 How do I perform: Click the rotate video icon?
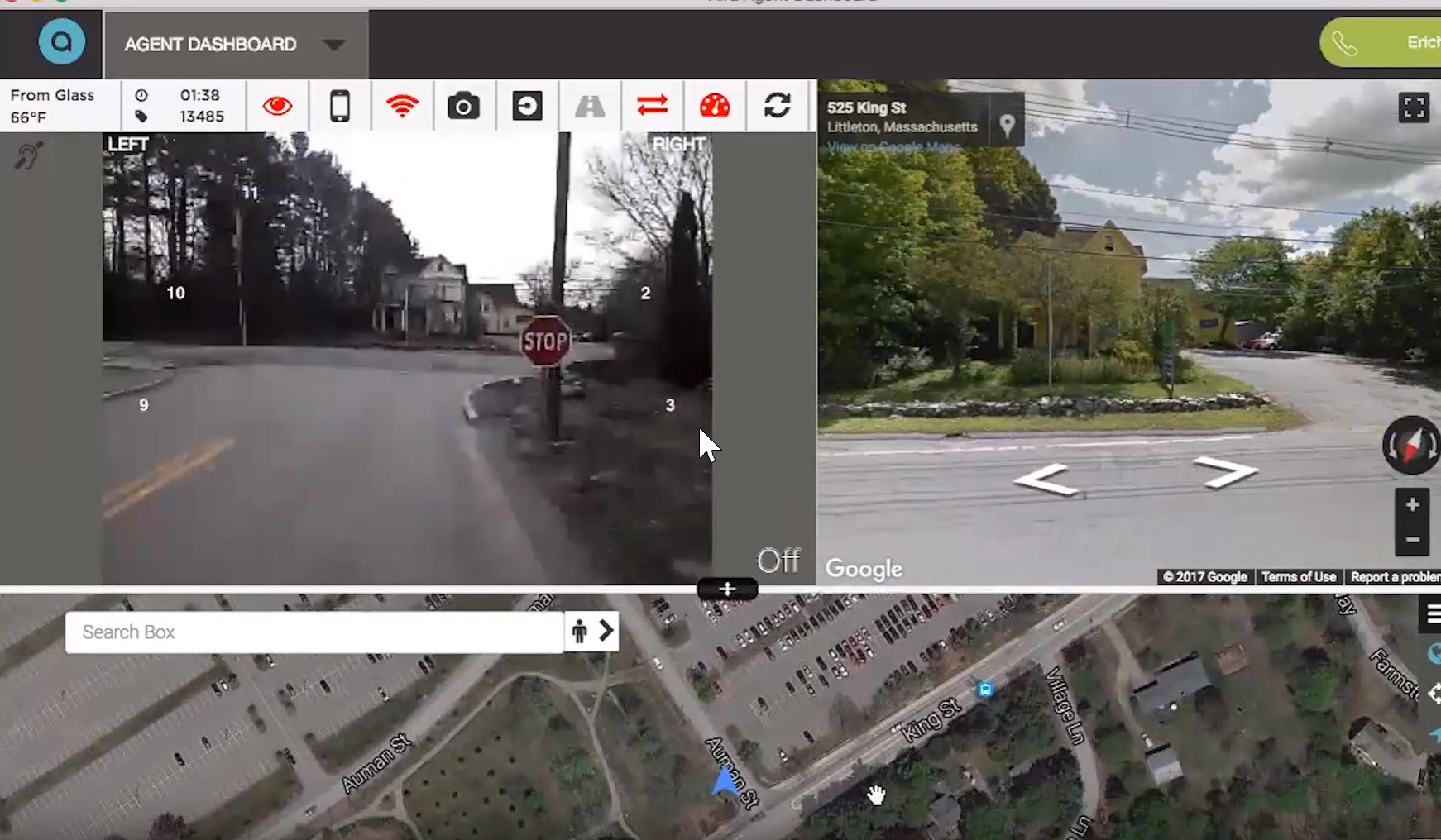pyautogui.click(x=527, y=106)
